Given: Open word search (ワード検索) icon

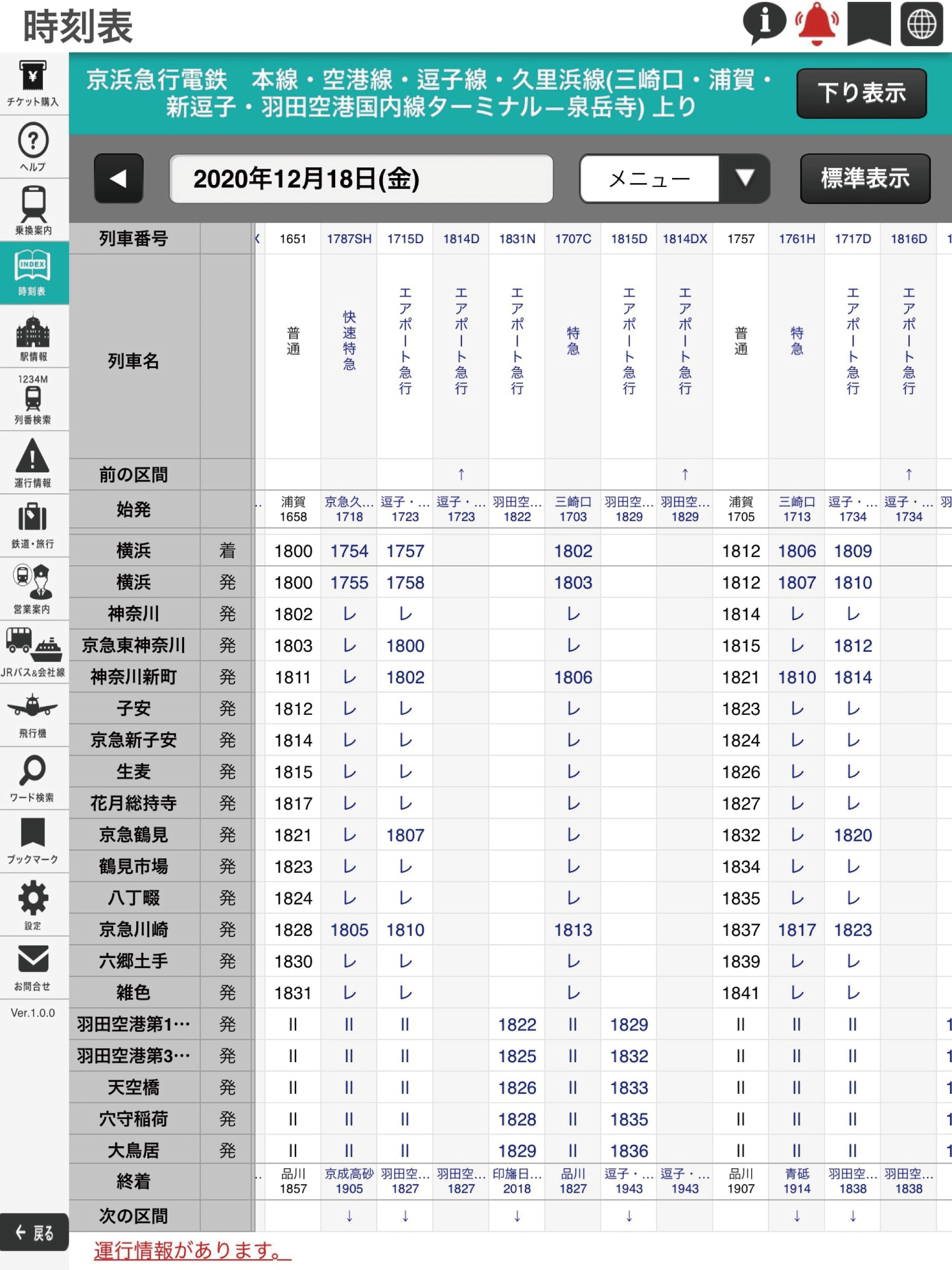Looking at the screenshot, I should pos(33,779).
